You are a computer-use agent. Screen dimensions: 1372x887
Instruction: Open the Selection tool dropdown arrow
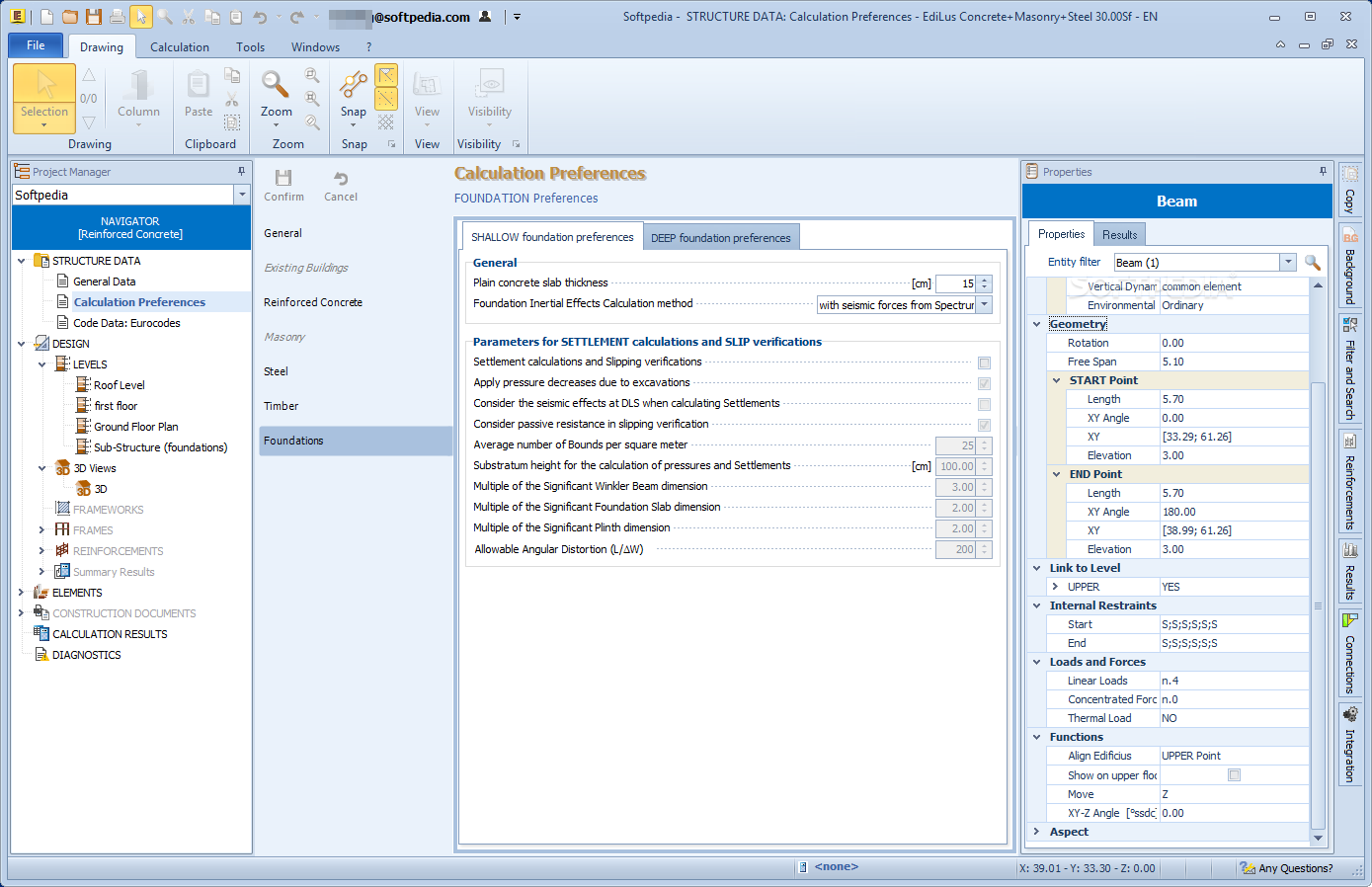tap(44, 125)
